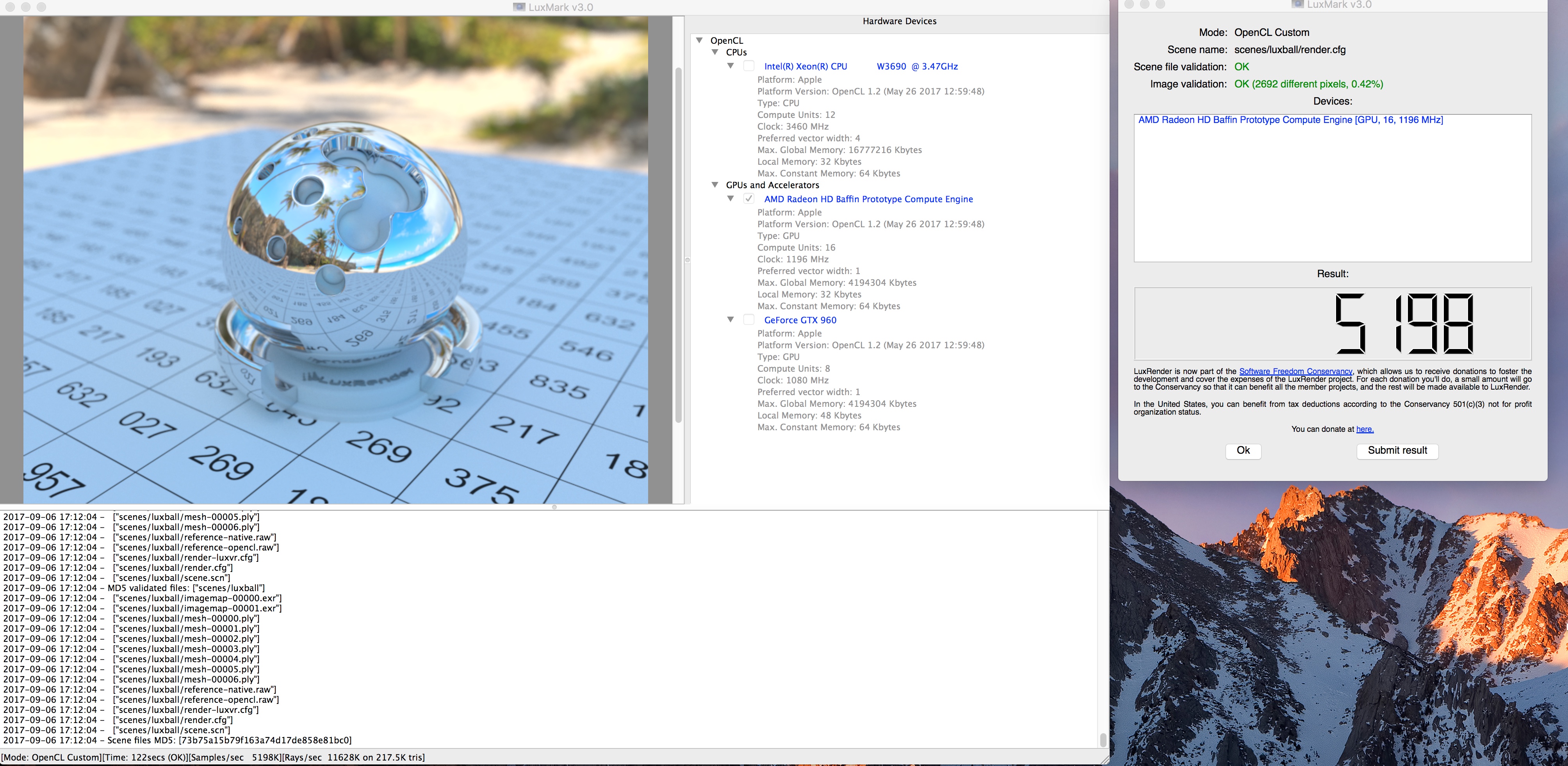The width and height of the screenshot is (1568, 766).
Task: Collapse the GPUs and Accelerators group
Action: (715, 185)
